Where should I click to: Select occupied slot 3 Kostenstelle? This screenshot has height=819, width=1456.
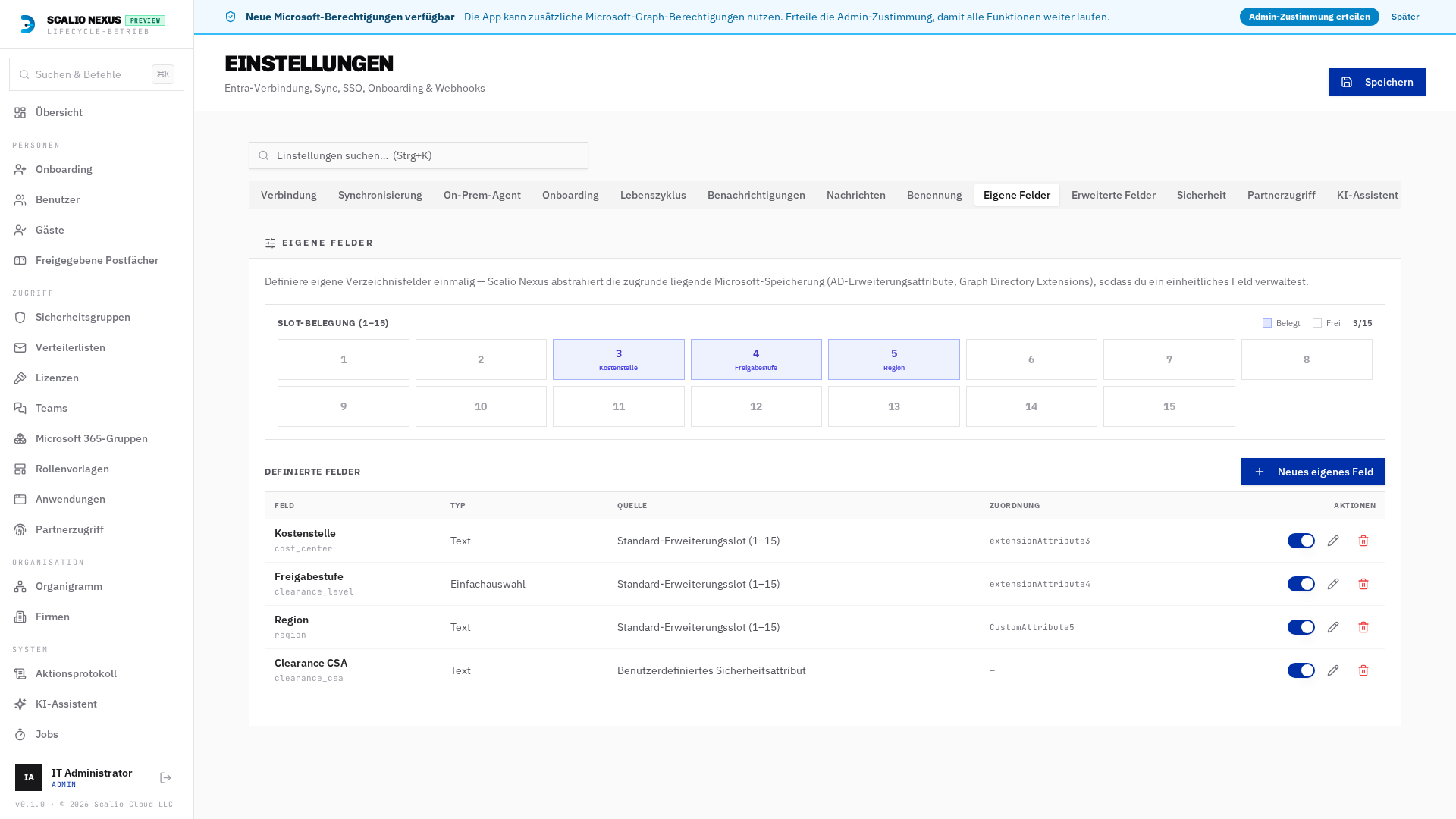(618, 359)
